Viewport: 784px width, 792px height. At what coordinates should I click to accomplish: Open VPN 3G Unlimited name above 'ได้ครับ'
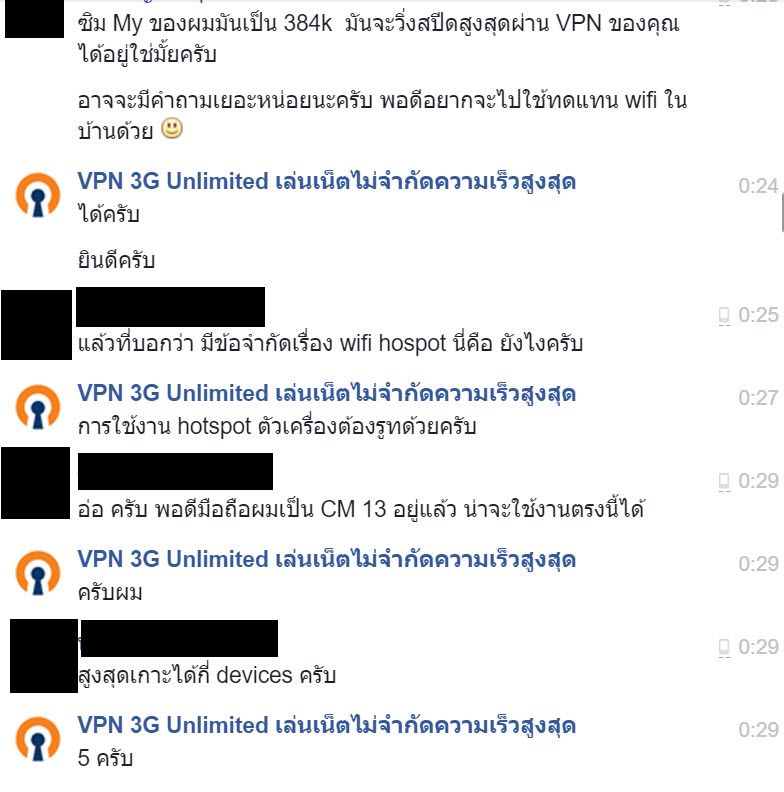(x=326, y=181)
